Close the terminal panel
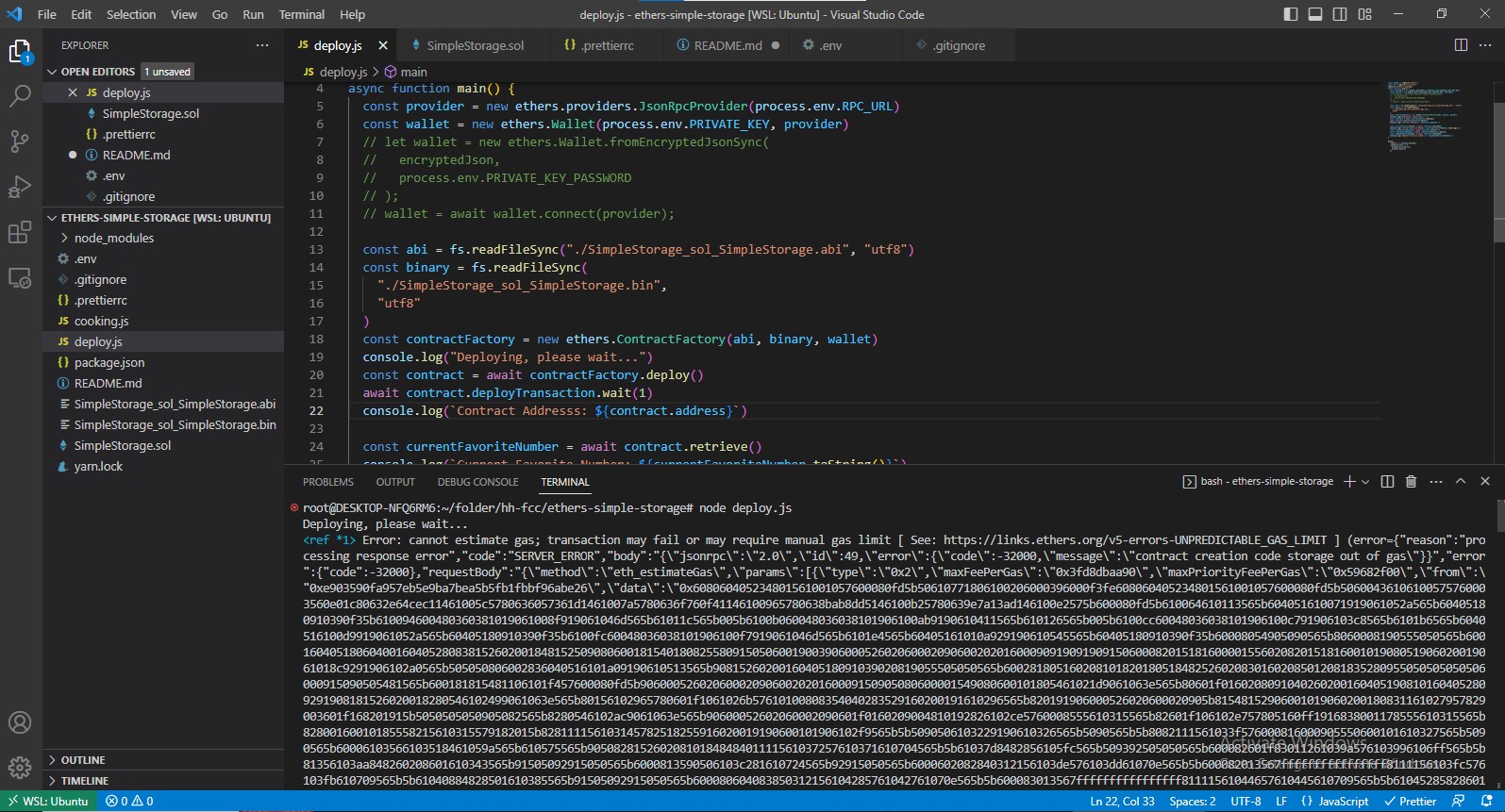Viewport: 1505px width, 812px height. (x=1485, y=481)
